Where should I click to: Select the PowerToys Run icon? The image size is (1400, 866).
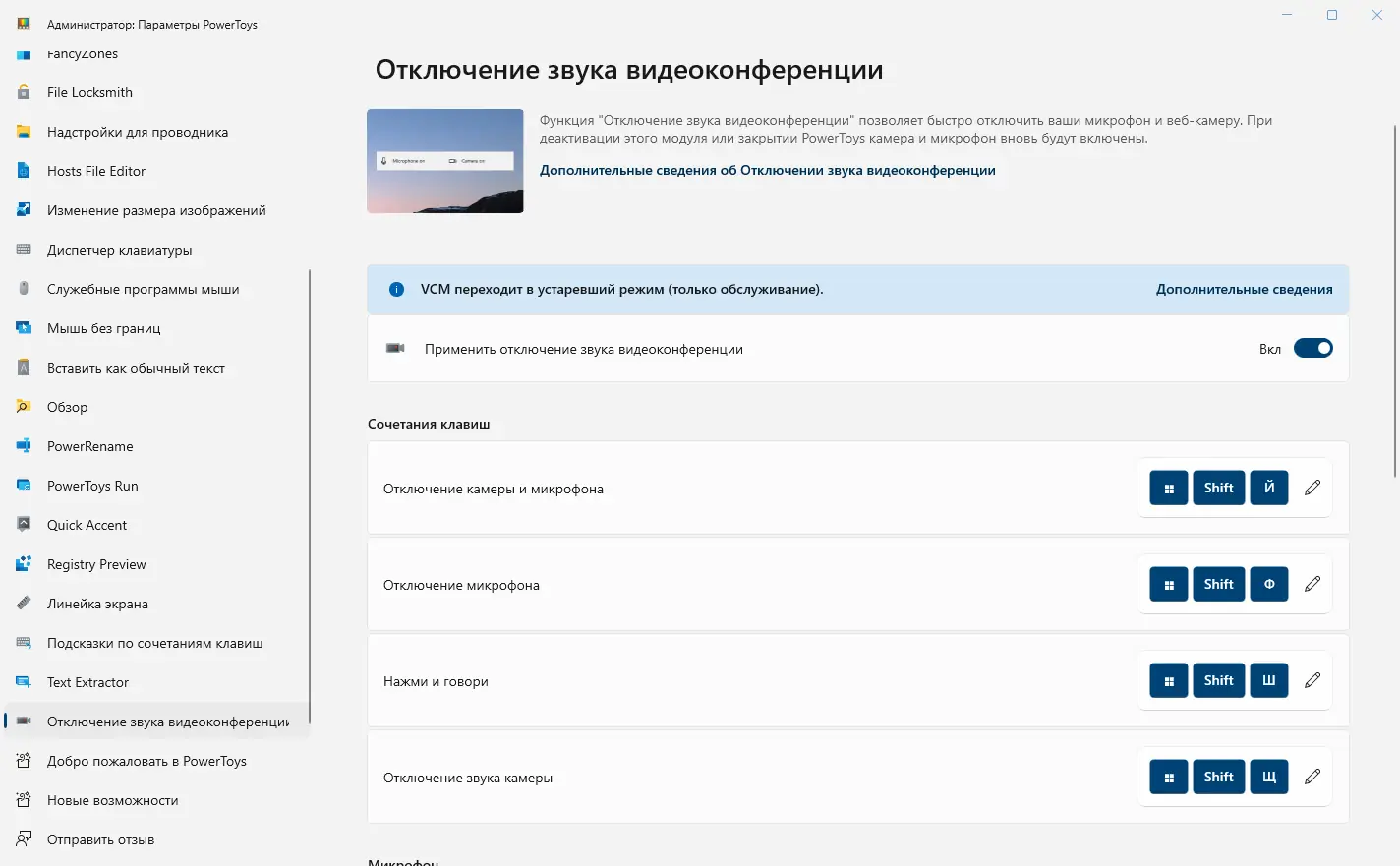point(24,486)
